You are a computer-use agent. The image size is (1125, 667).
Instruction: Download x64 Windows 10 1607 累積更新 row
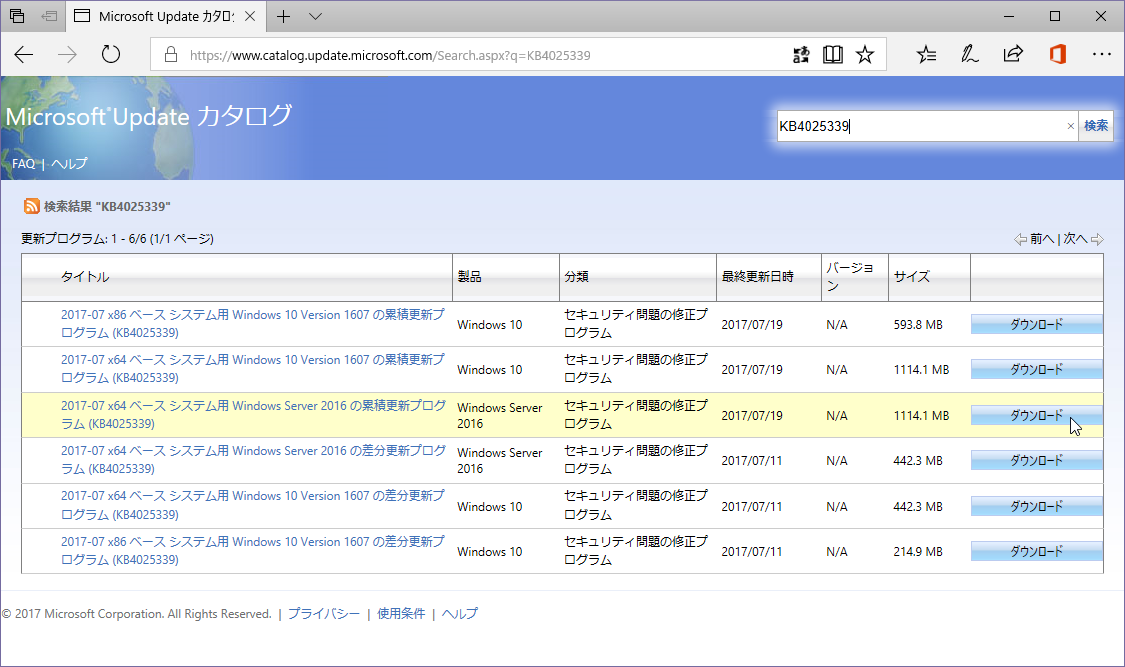1037,369
